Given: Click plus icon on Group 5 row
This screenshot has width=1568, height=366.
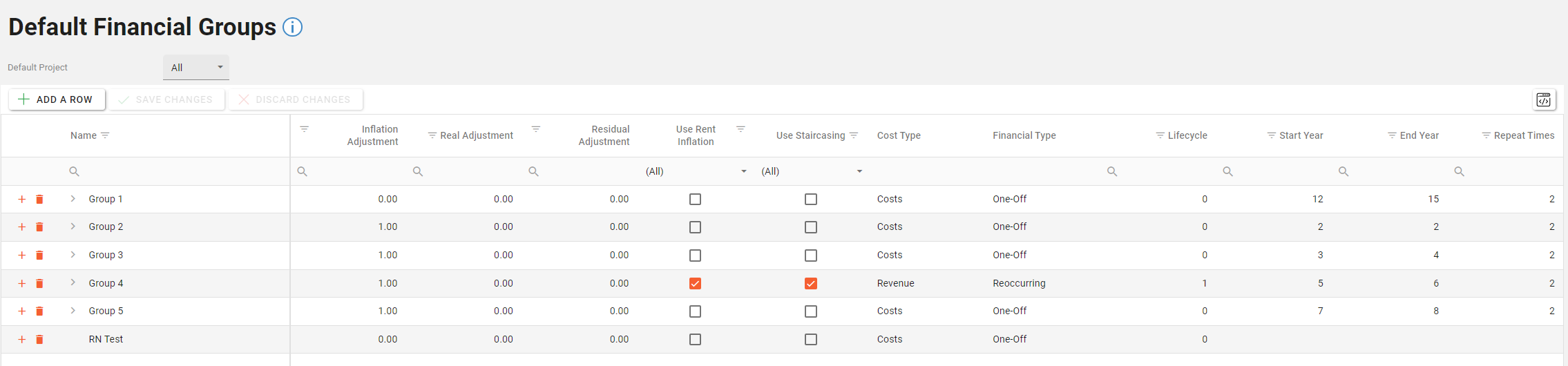Looking at the screenshot, I should pos(22,311).
